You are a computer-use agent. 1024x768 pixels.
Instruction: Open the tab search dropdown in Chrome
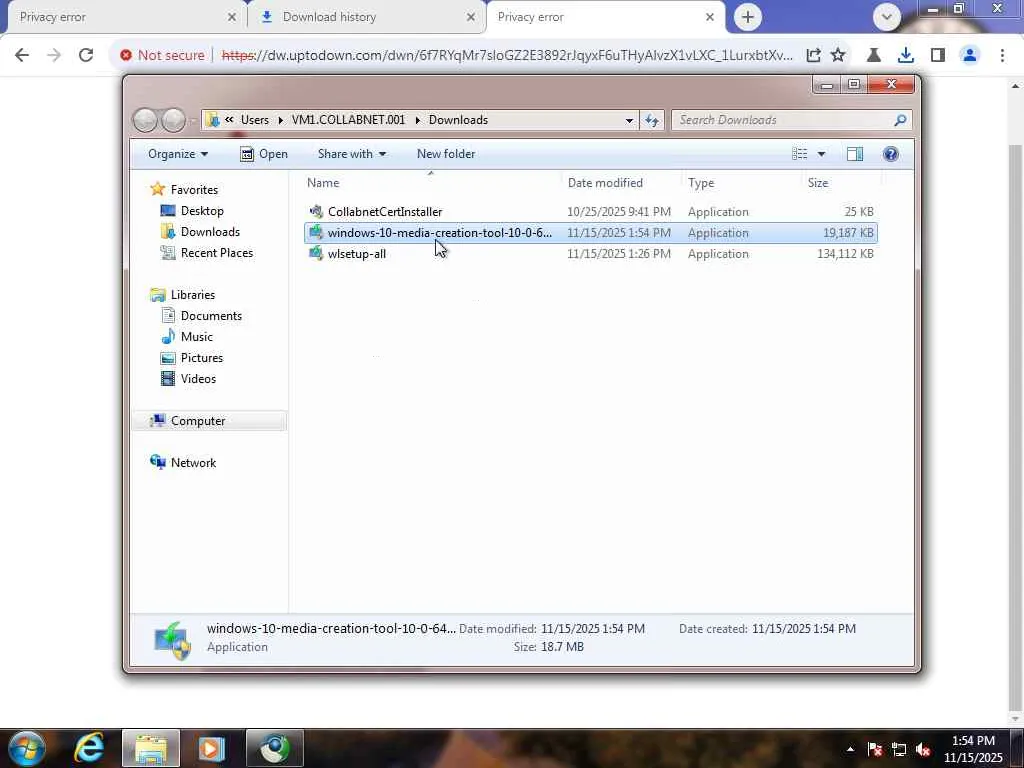(x=886, y=17)
